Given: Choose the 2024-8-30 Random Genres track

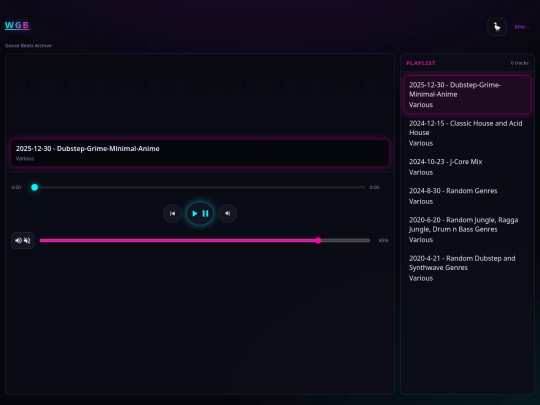Looking at the screenshot, I should point(467,196).
